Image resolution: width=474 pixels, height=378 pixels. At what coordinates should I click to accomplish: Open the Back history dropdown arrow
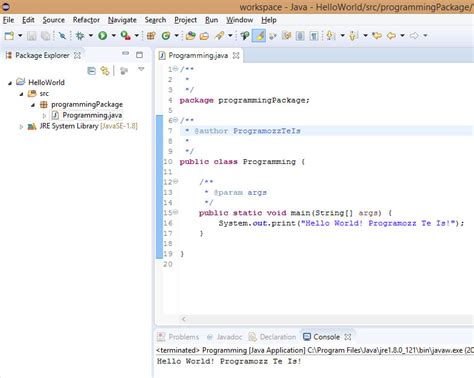point(402,35)
